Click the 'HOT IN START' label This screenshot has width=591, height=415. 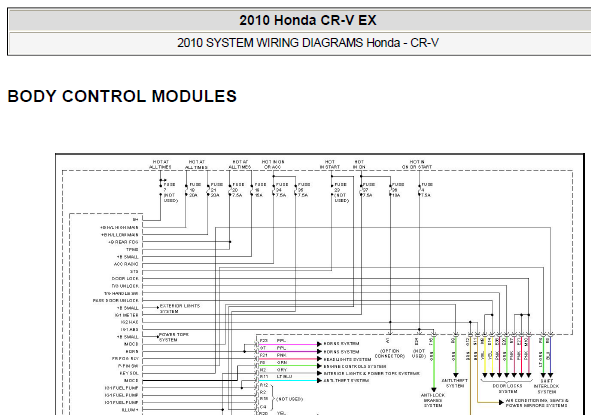click(330, 164)
